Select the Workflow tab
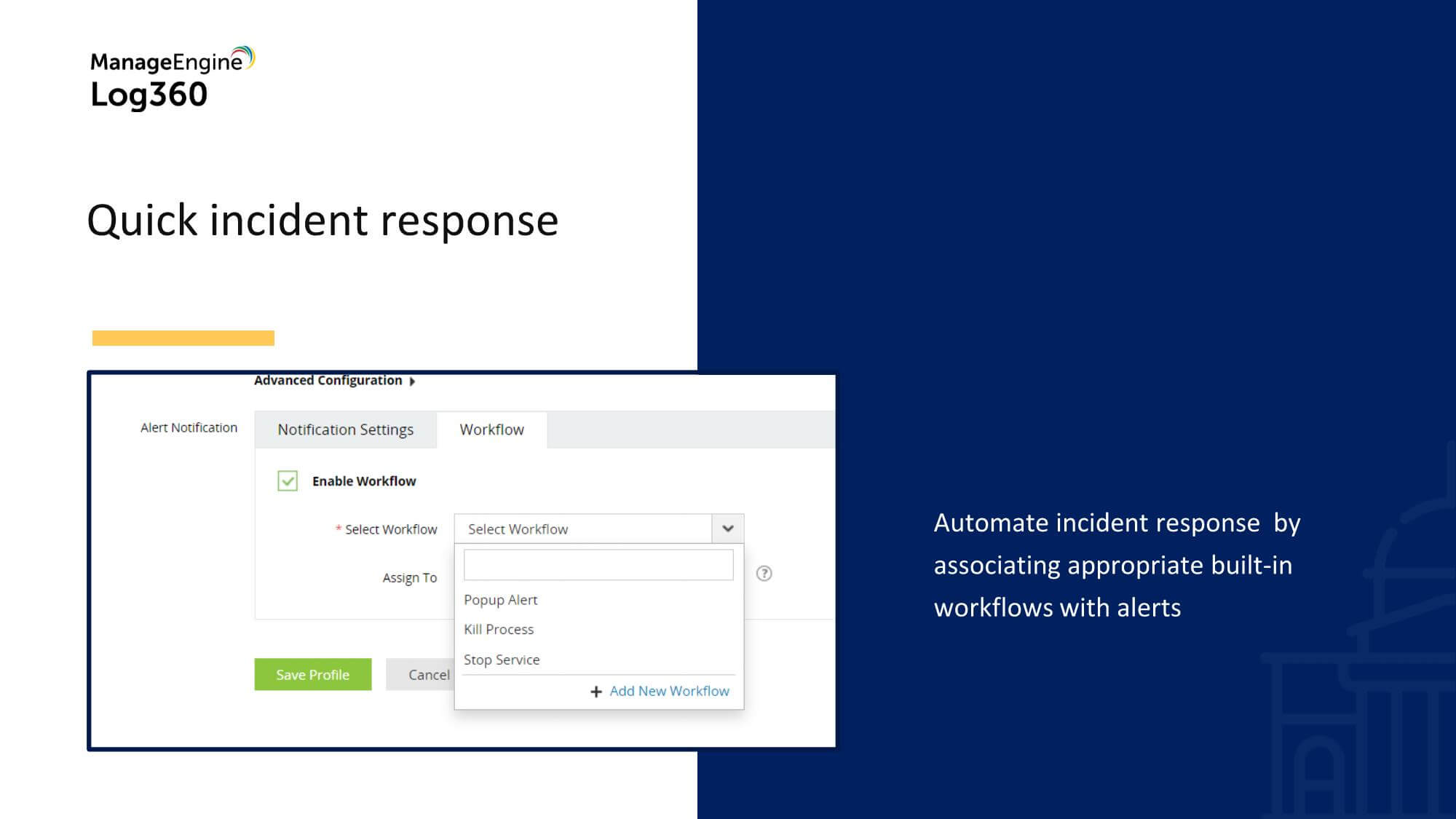The image size is (1456, 819). (491, 430)
